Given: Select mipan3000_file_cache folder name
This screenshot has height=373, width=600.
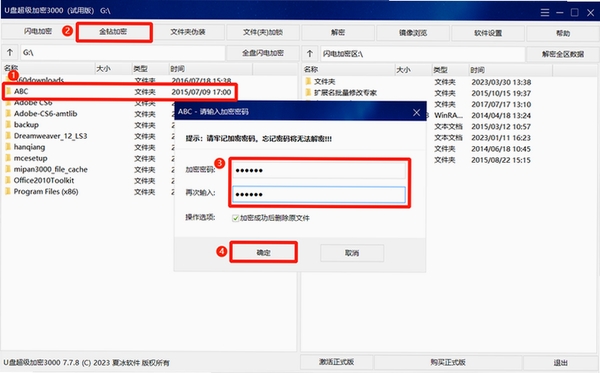Looking at the screenshot, I should pos(51,169).
